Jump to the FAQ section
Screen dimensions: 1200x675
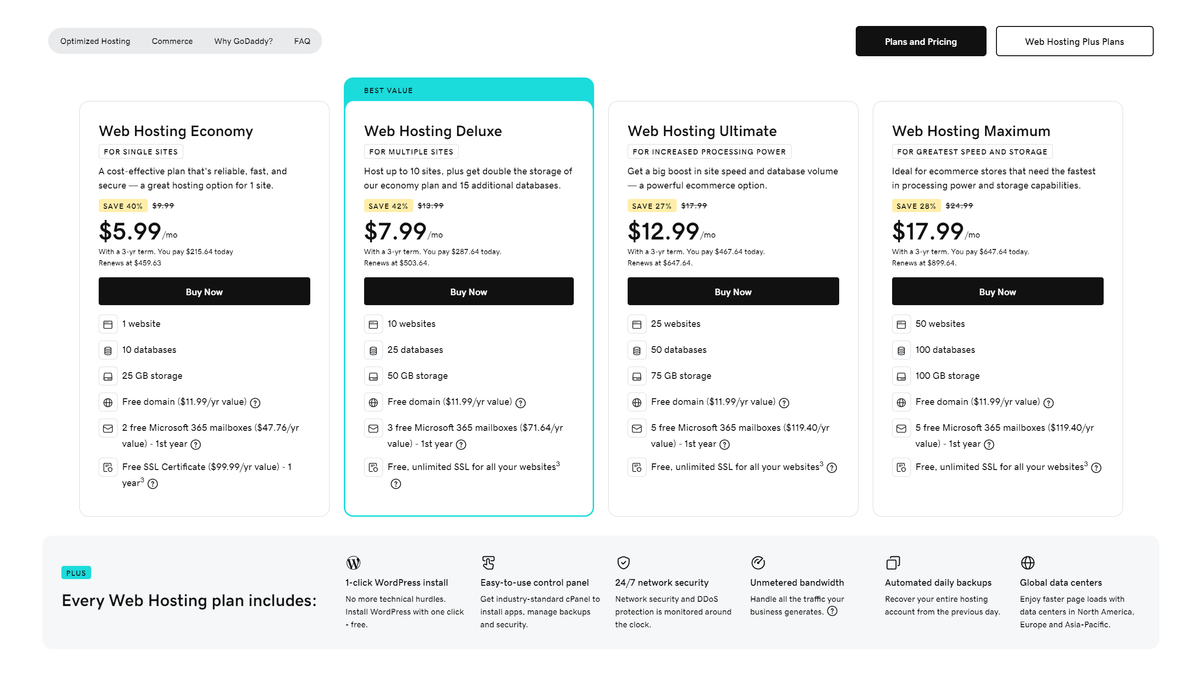point(302,41)
